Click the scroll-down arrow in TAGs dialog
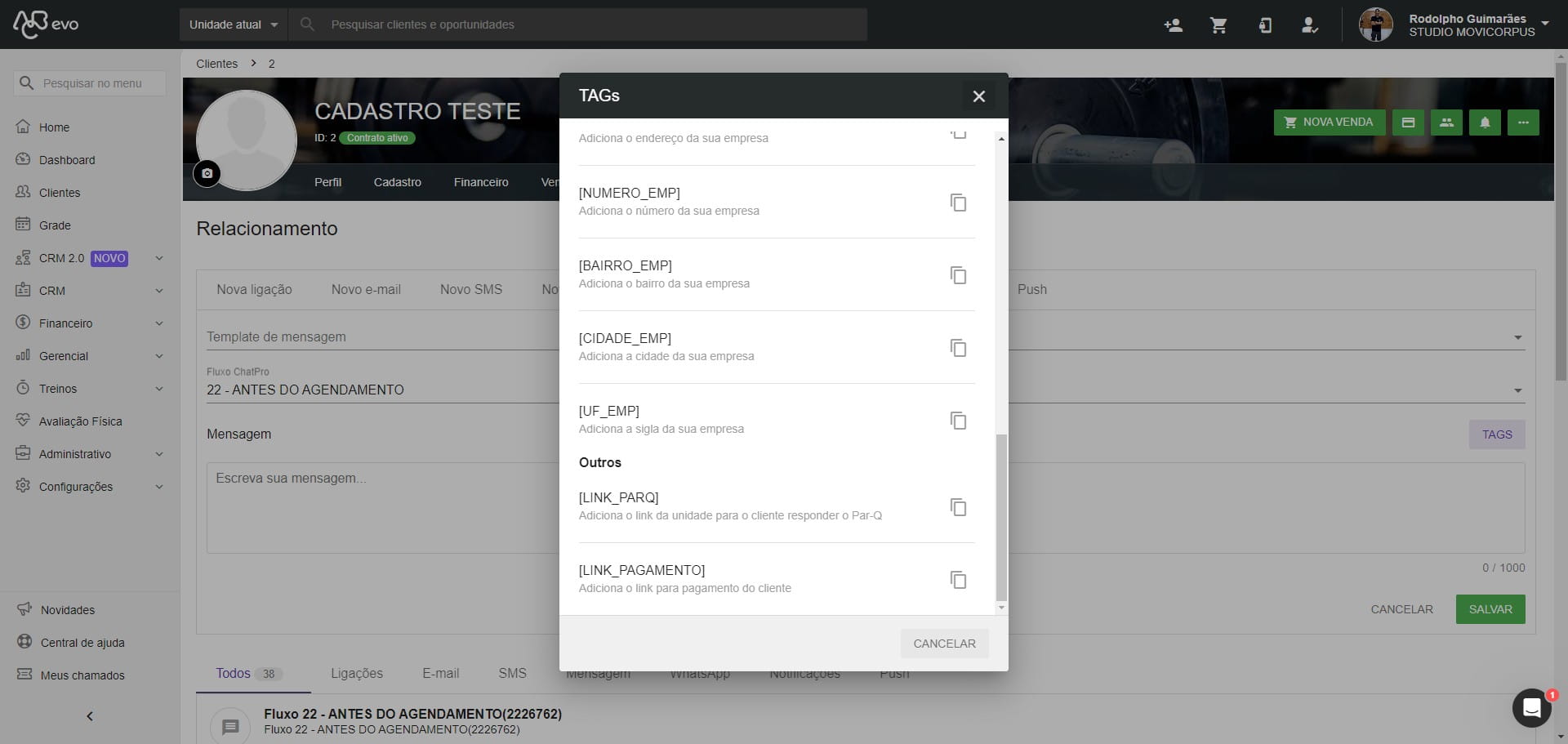Screen dimensions: 1568x744 [1001, 608]
